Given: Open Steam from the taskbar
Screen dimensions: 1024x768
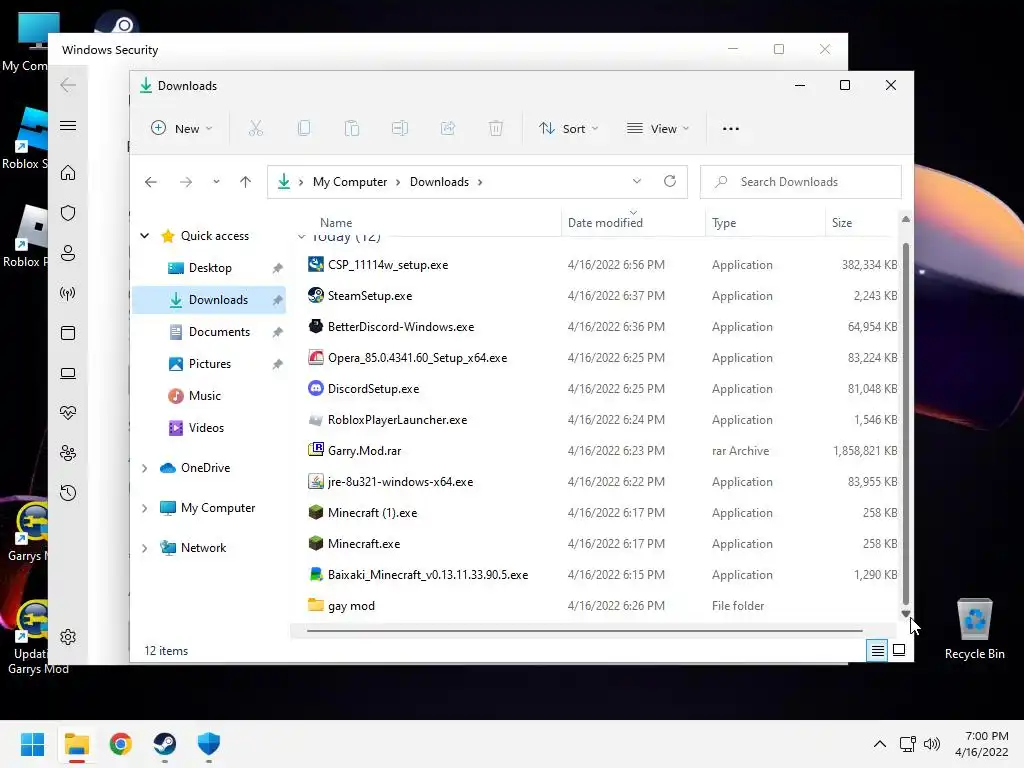Looking at the screenshot, I should 165,744.
